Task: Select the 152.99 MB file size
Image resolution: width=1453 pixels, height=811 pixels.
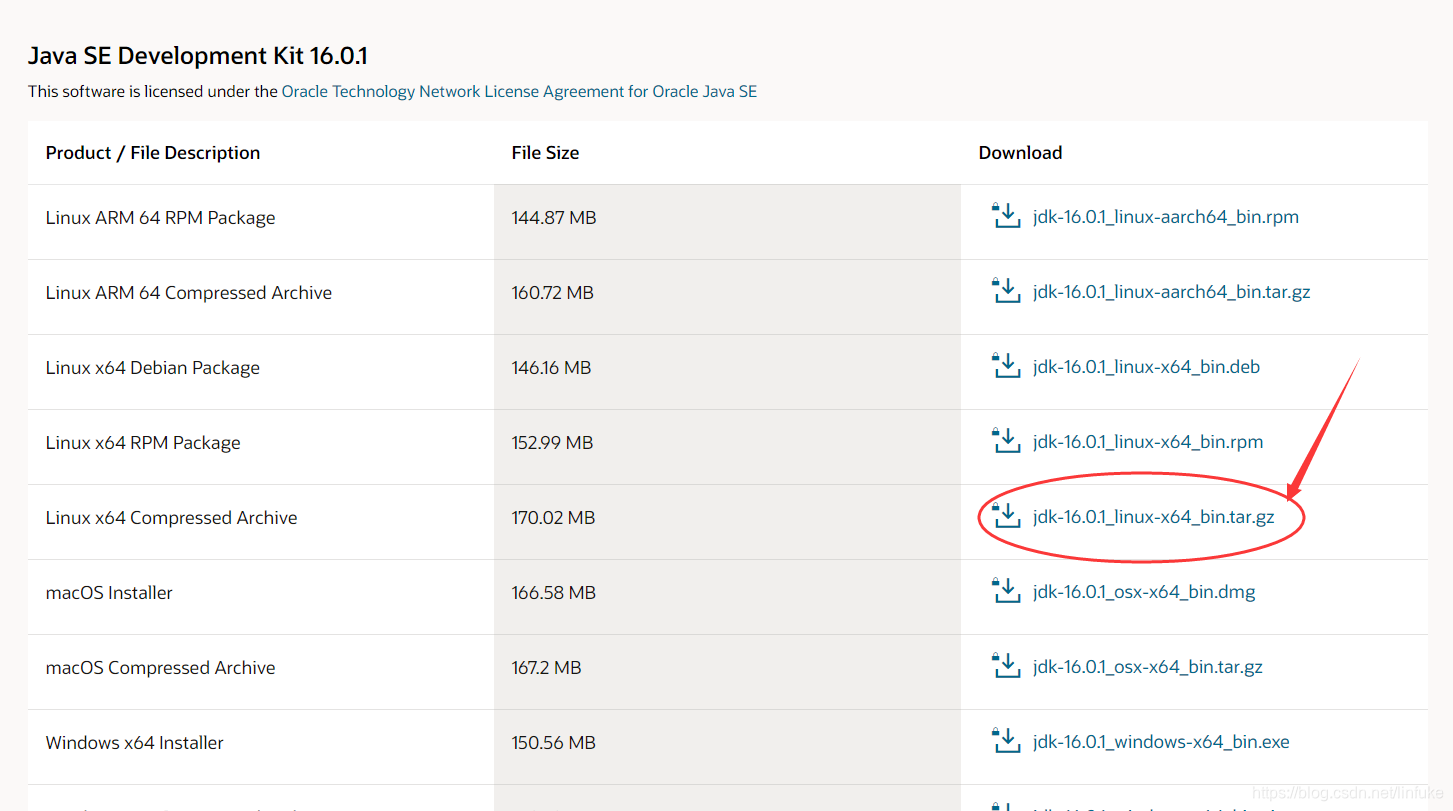Action: click(552, 443)
